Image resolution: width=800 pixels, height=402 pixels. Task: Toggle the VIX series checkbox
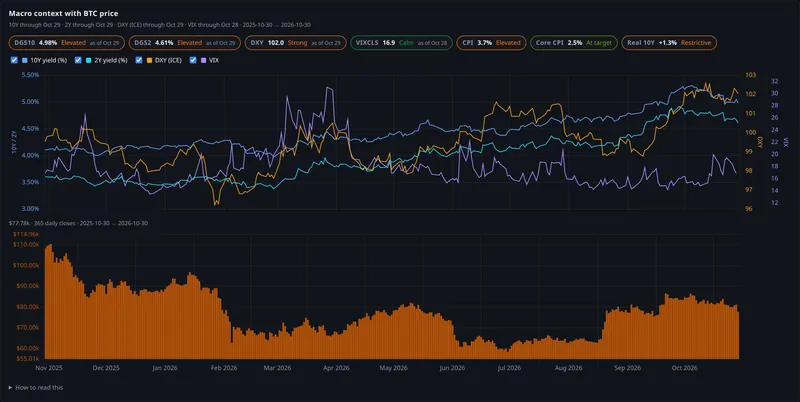click(193, 60)
